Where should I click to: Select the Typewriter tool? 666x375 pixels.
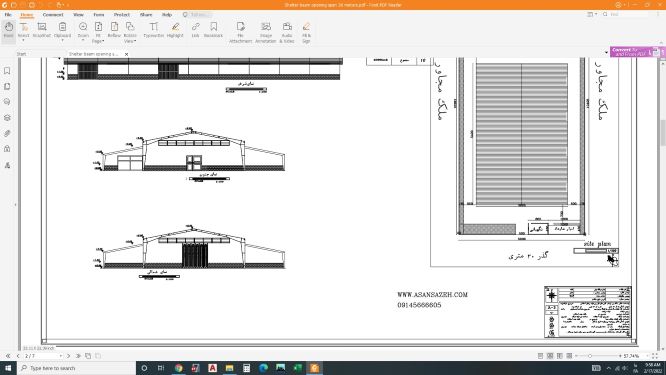tap(154, 30)
